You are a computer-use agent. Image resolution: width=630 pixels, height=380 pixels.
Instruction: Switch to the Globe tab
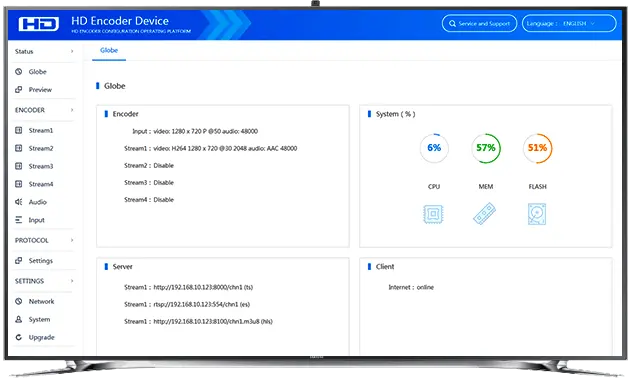pos(109,51)
